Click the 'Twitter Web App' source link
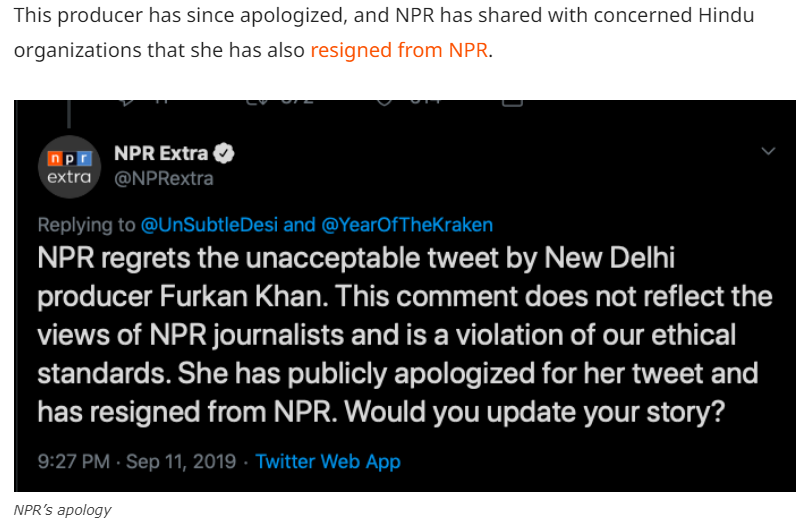This screenshot has width=806, height=525. 328,461
